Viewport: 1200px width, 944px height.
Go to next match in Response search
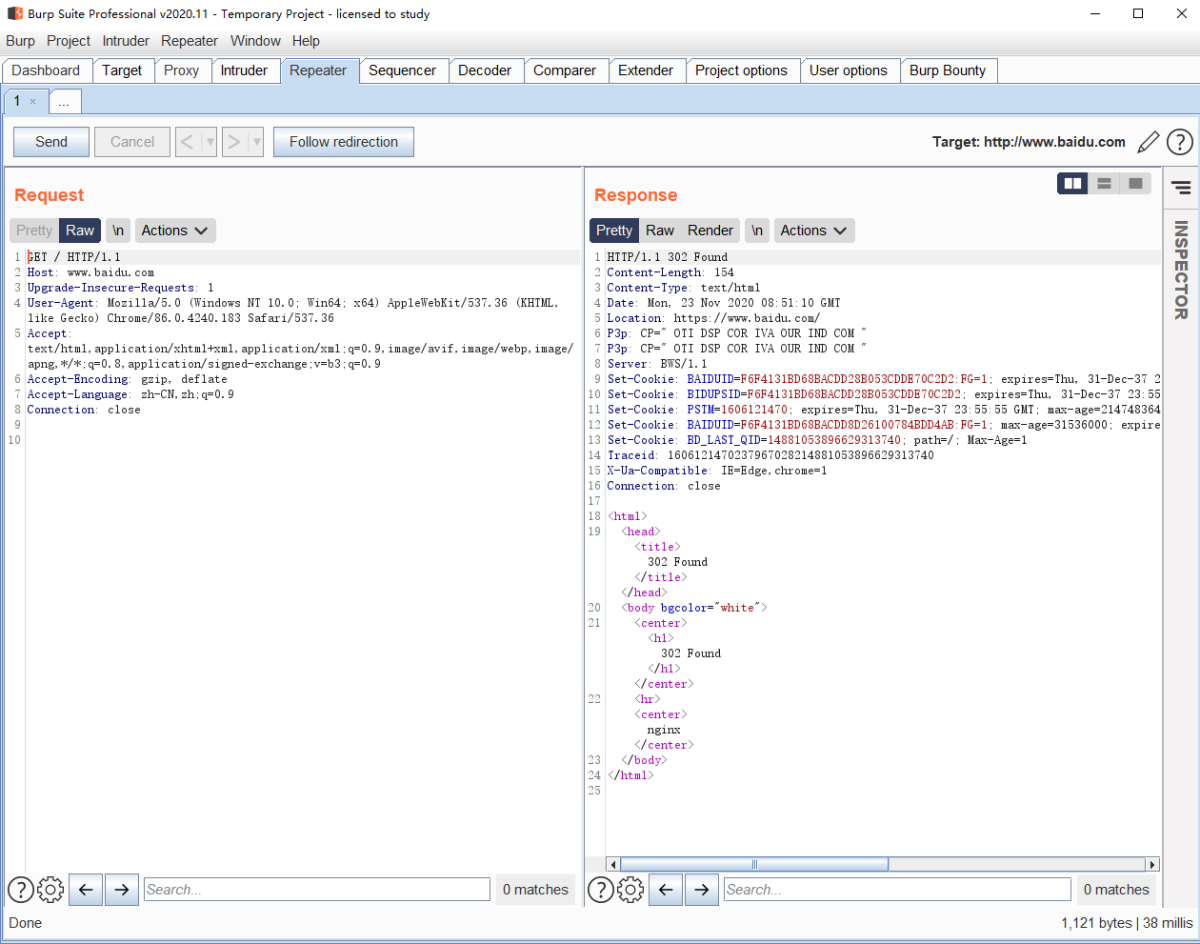click(701, 889)
